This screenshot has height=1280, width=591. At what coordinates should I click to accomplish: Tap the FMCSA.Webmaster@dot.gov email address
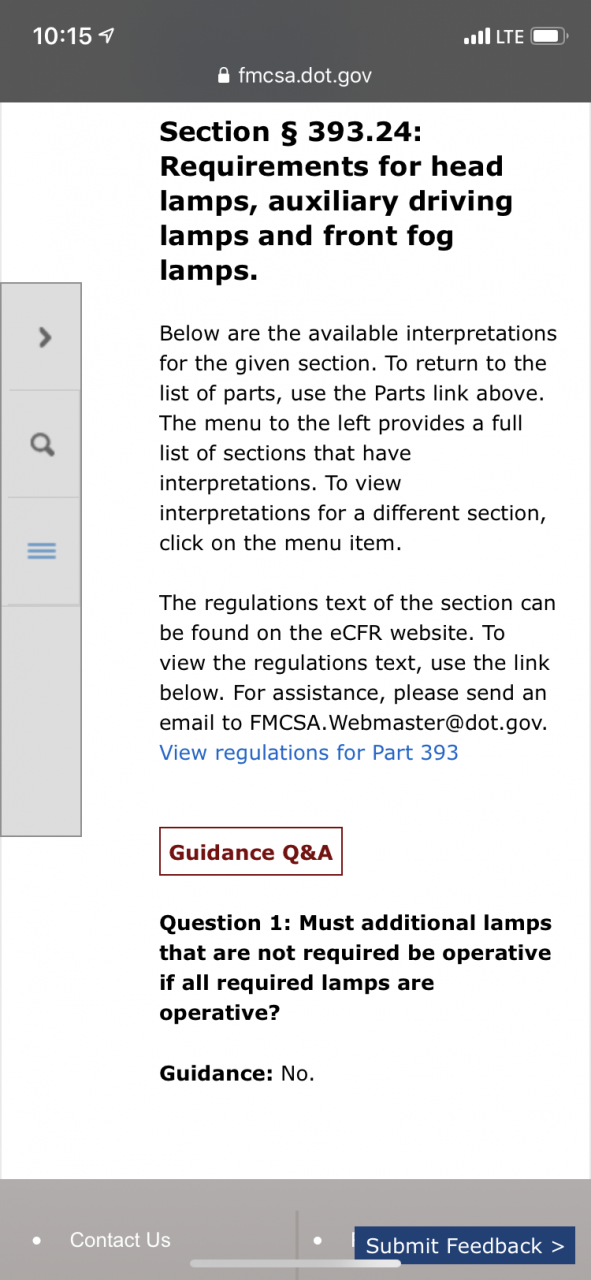click(x=398, y=723)
